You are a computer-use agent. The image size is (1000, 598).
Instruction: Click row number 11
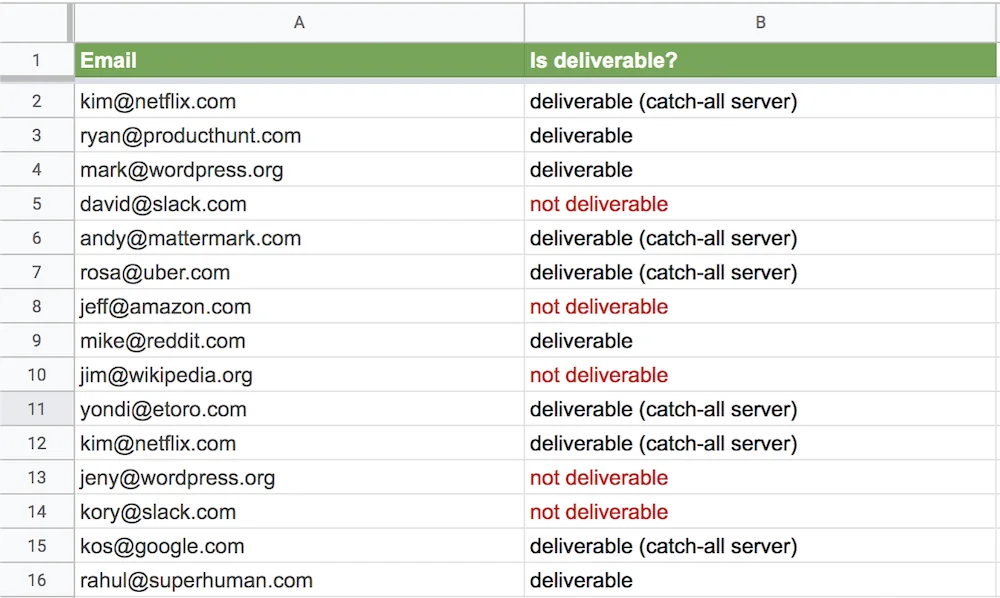click(37, 409)
